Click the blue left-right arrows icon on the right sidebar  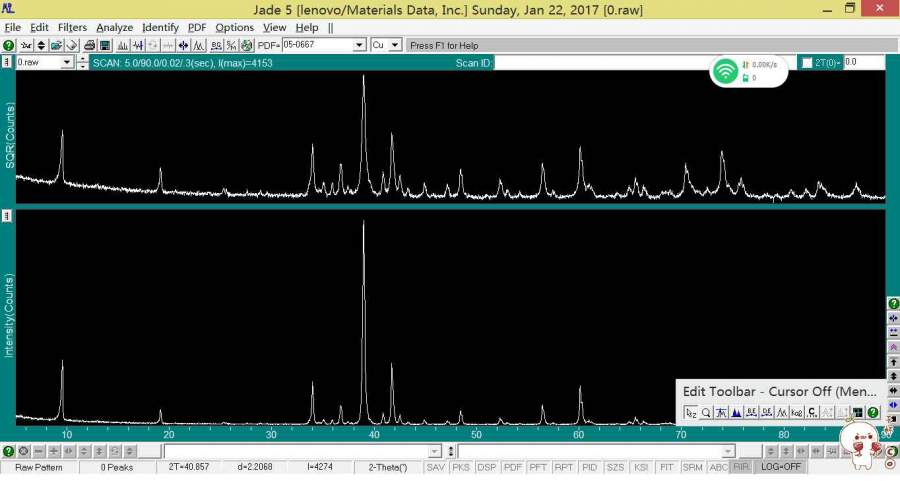893,405
